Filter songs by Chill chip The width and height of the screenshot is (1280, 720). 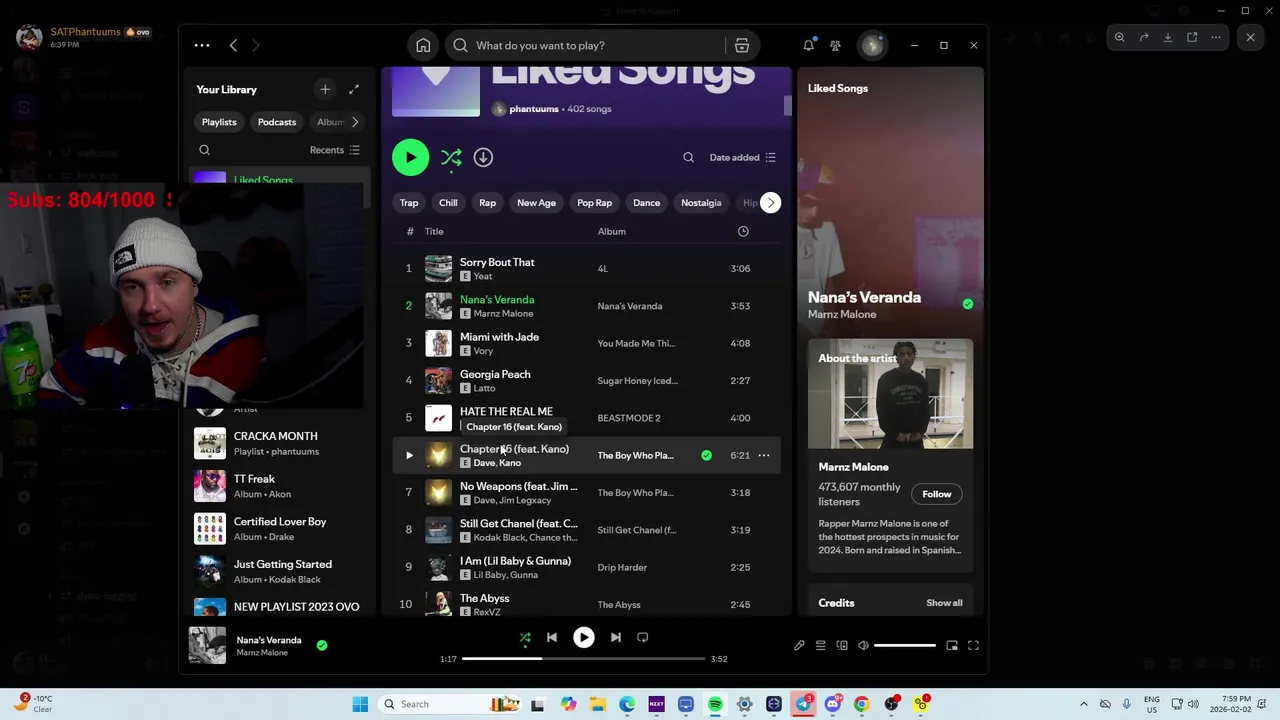coord(448,203)
